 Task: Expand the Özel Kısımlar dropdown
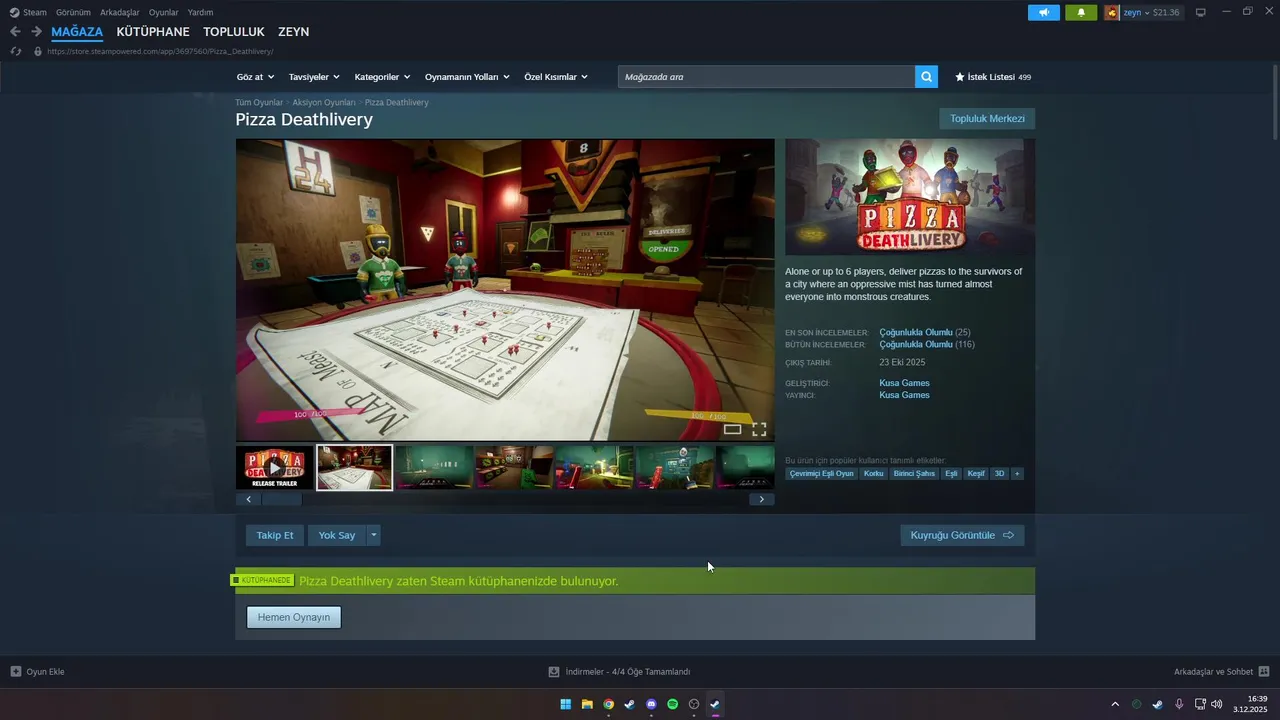coord(556,77)
